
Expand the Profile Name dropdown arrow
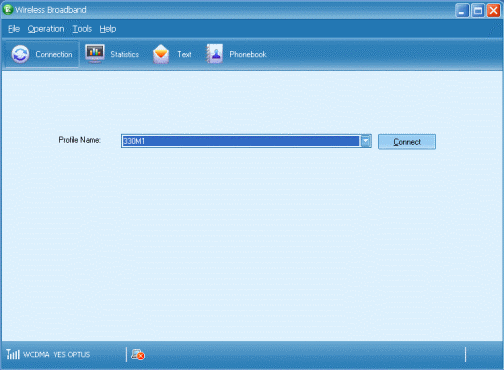pyautogui.click(x=366, y=141)
